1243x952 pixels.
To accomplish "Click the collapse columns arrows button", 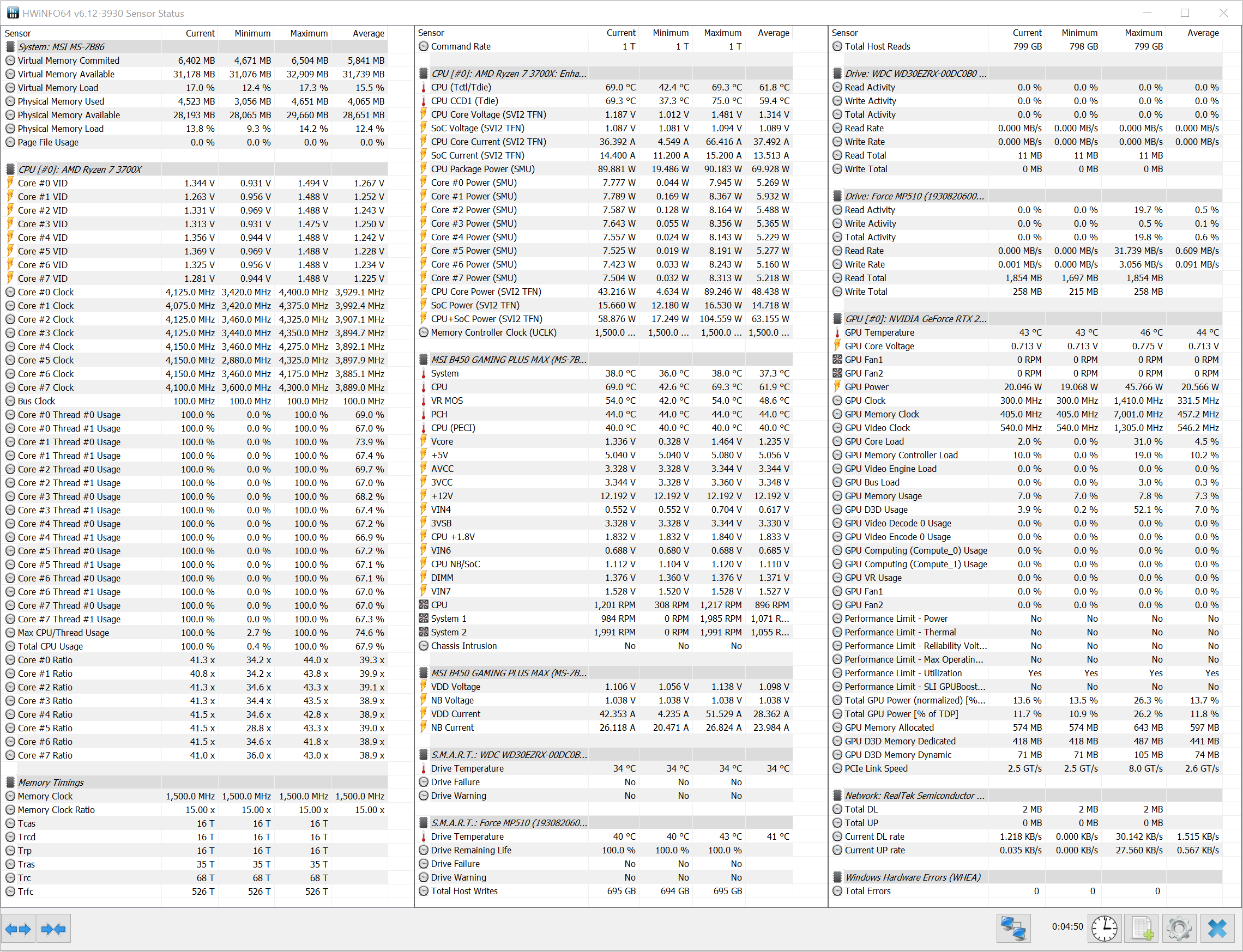I will click(54, 929).
